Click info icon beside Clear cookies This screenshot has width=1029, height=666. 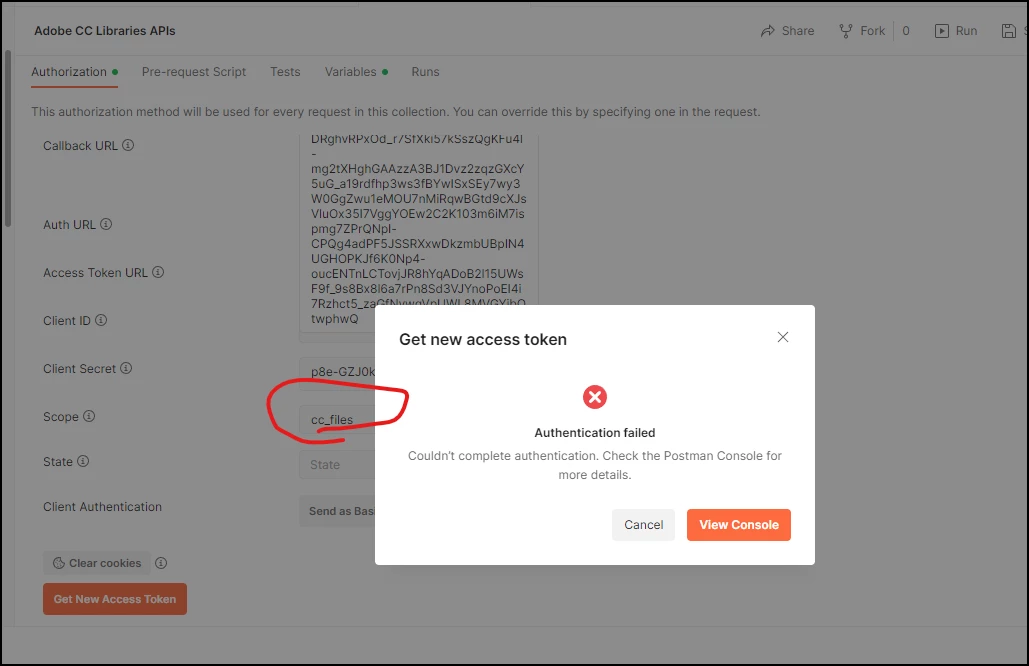161,563
